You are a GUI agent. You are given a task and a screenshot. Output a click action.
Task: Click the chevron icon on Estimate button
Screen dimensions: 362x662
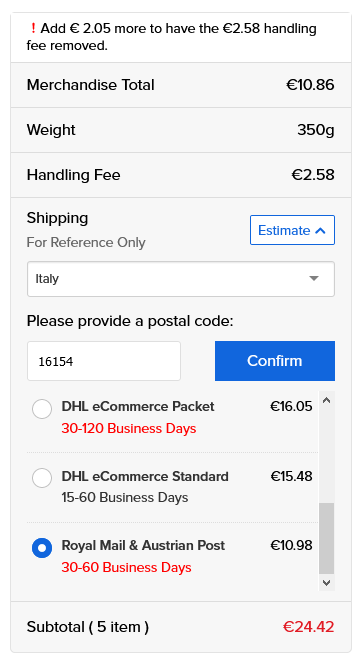320,231
